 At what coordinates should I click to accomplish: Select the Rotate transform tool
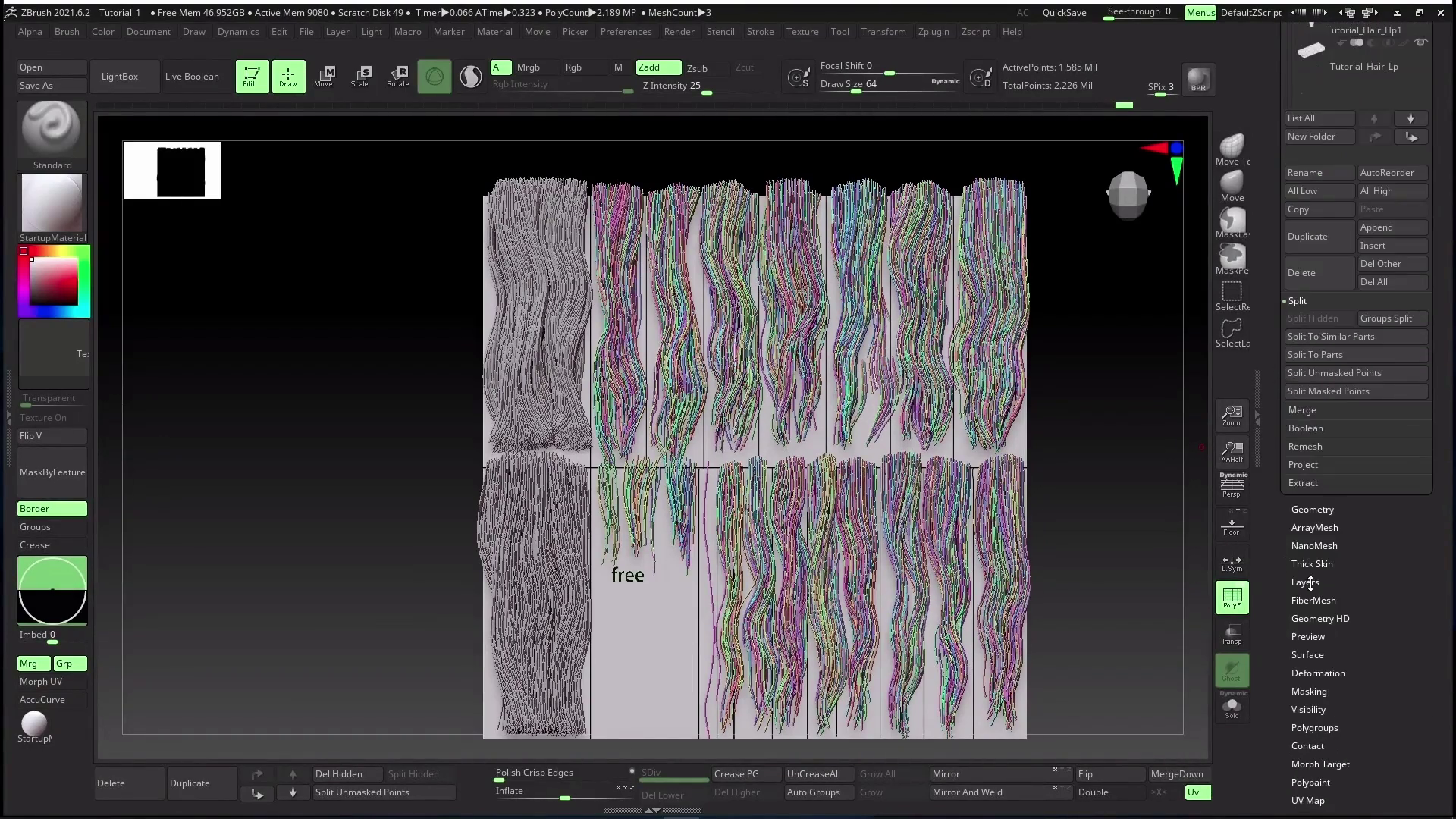click(x=397, y=77)
